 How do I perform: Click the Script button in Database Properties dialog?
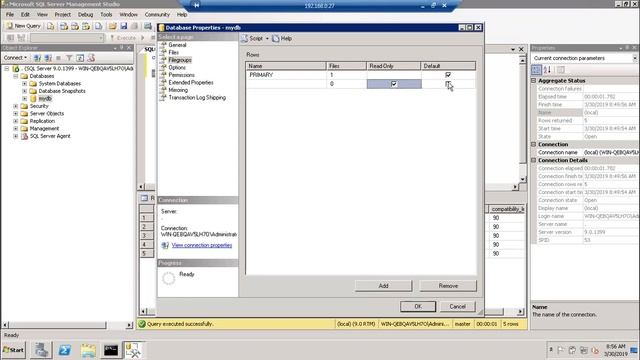252,38
